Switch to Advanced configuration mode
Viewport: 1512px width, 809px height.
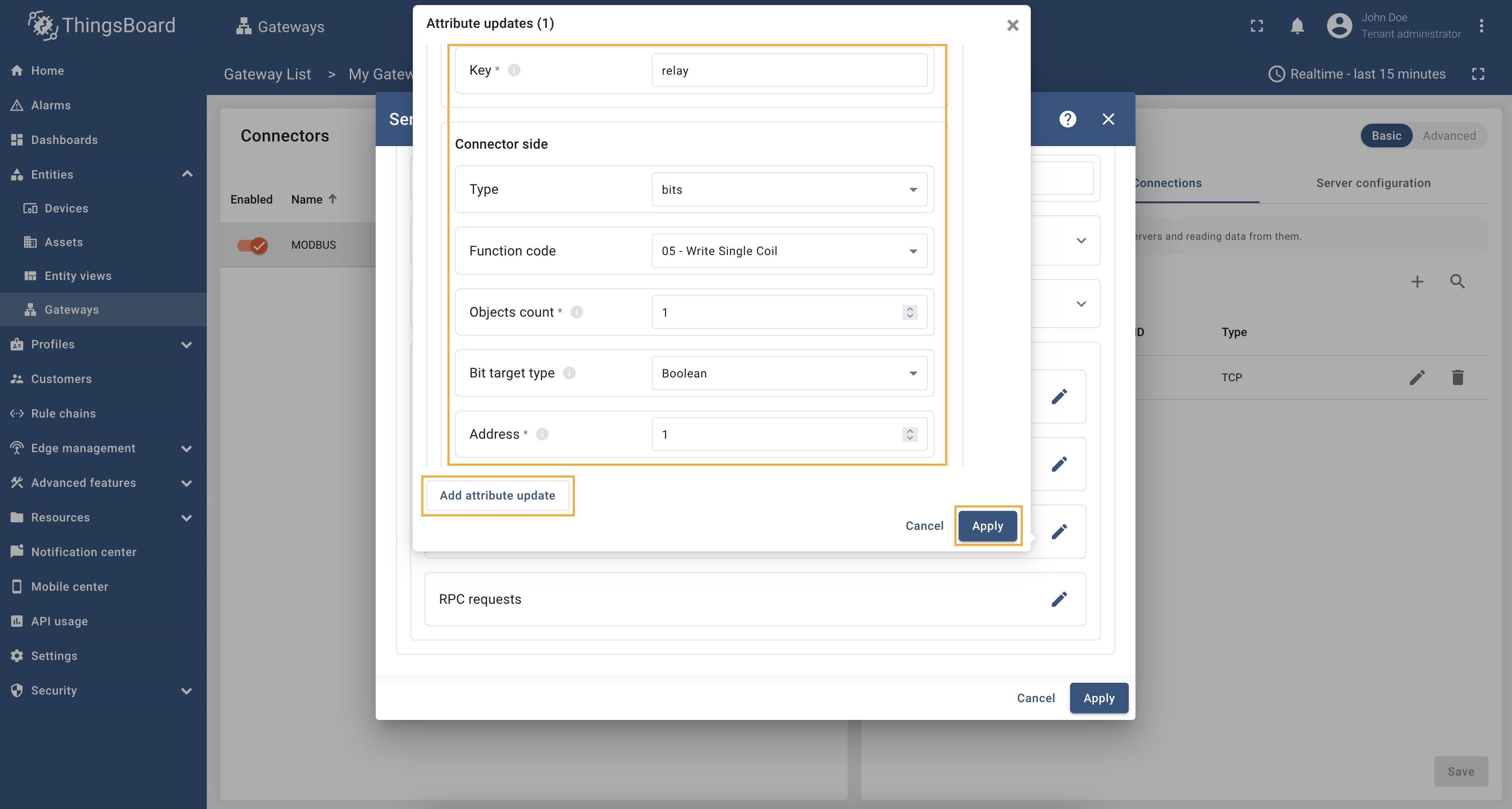pyautogui.click(x=1449, y=136)
